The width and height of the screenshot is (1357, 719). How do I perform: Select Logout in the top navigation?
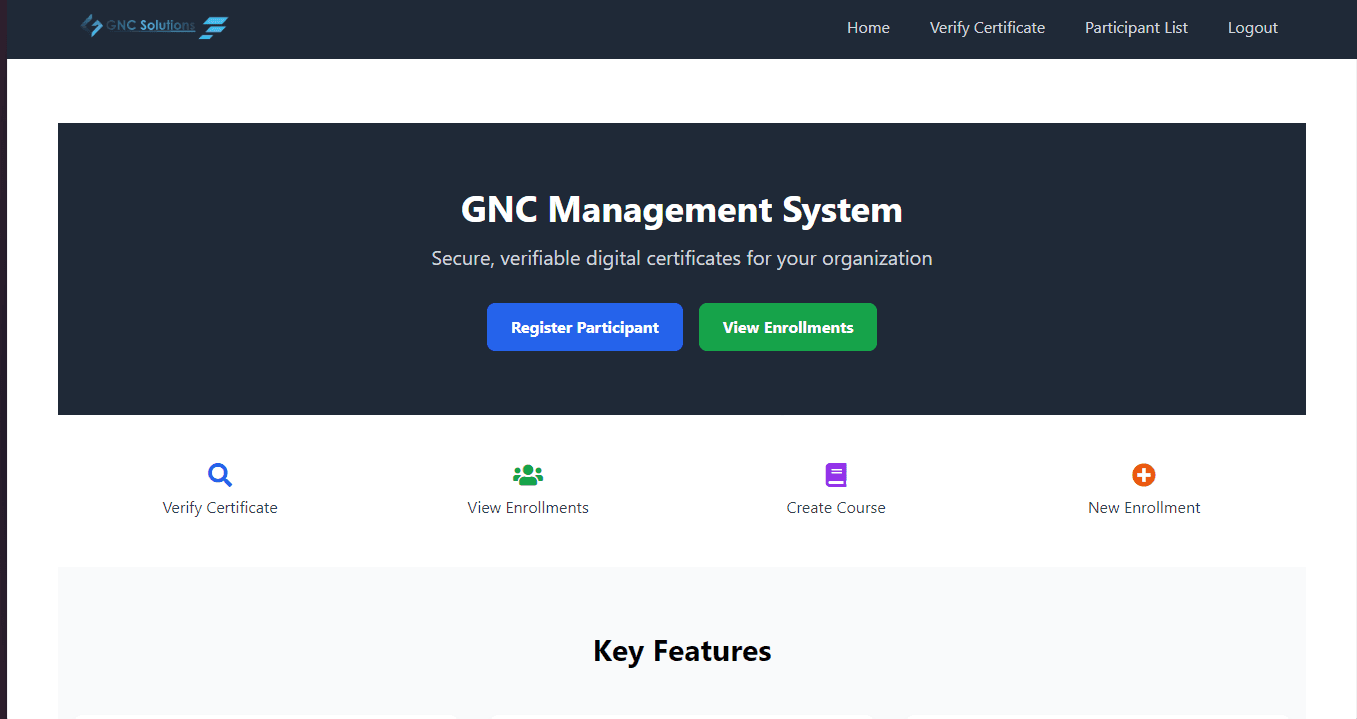1253,28
